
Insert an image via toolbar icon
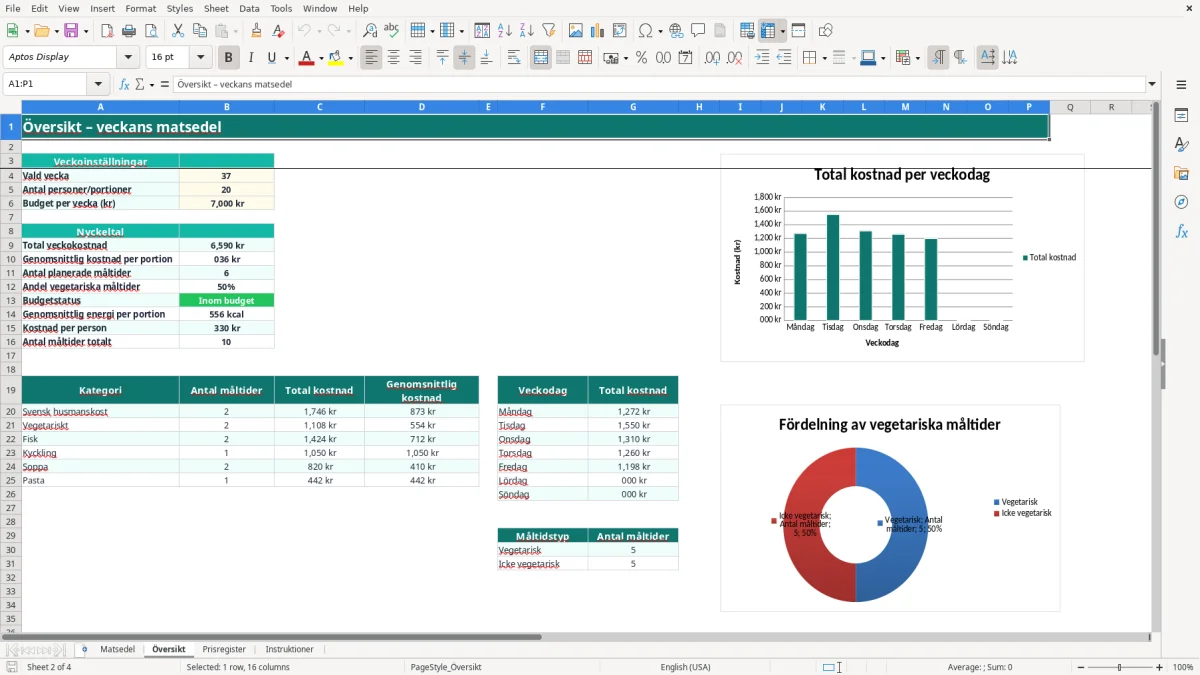click(576, 31)
